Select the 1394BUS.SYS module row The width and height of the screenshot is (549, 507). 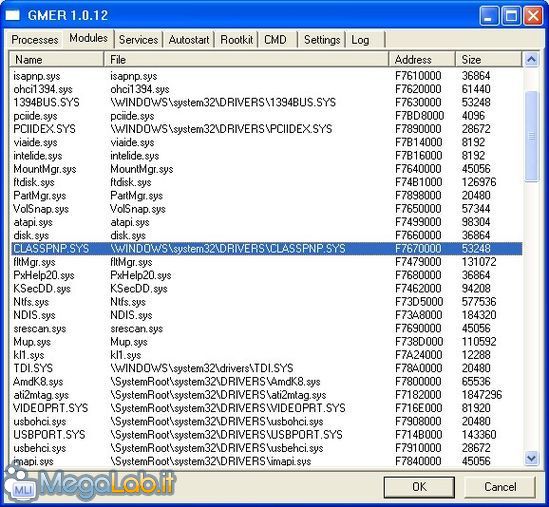pyautogui.click(x=267, y=103)
